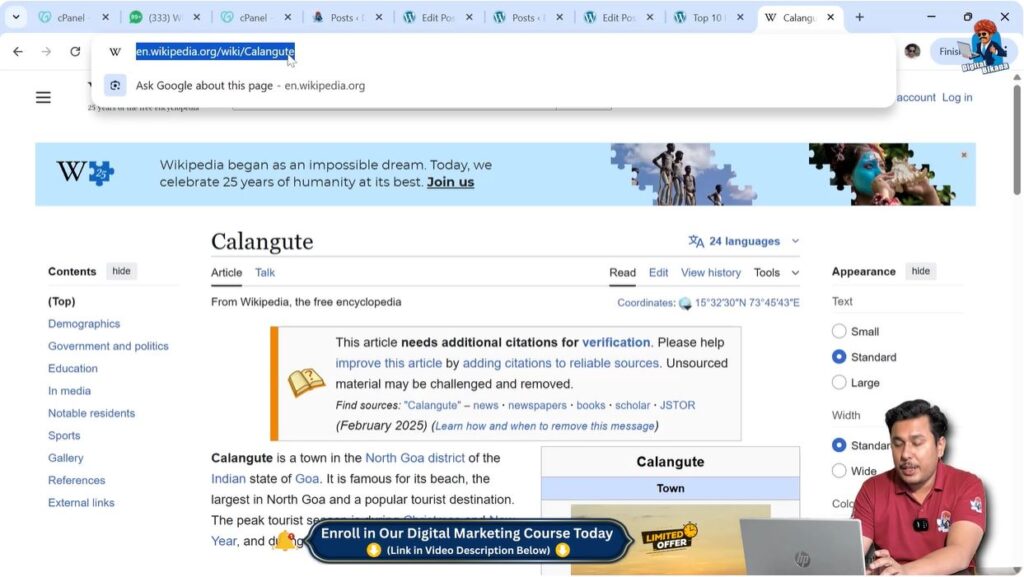Reload the page using the refresh icon
Viewport: 1024px width, 577px height.
point(75,52)
